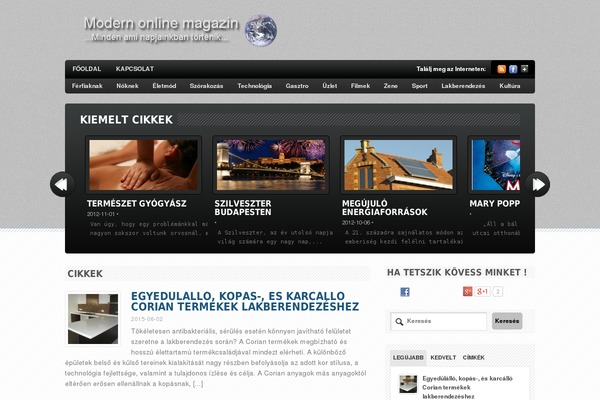
Task: Open the Mary Poppins poster thumbnail
Action: [x=496, y=165]
